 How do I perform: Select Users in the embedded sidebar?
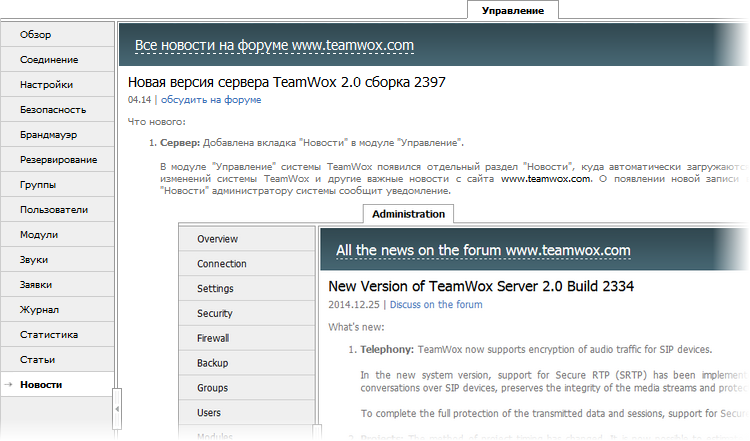pyautogui.click(x=247, y=413)
